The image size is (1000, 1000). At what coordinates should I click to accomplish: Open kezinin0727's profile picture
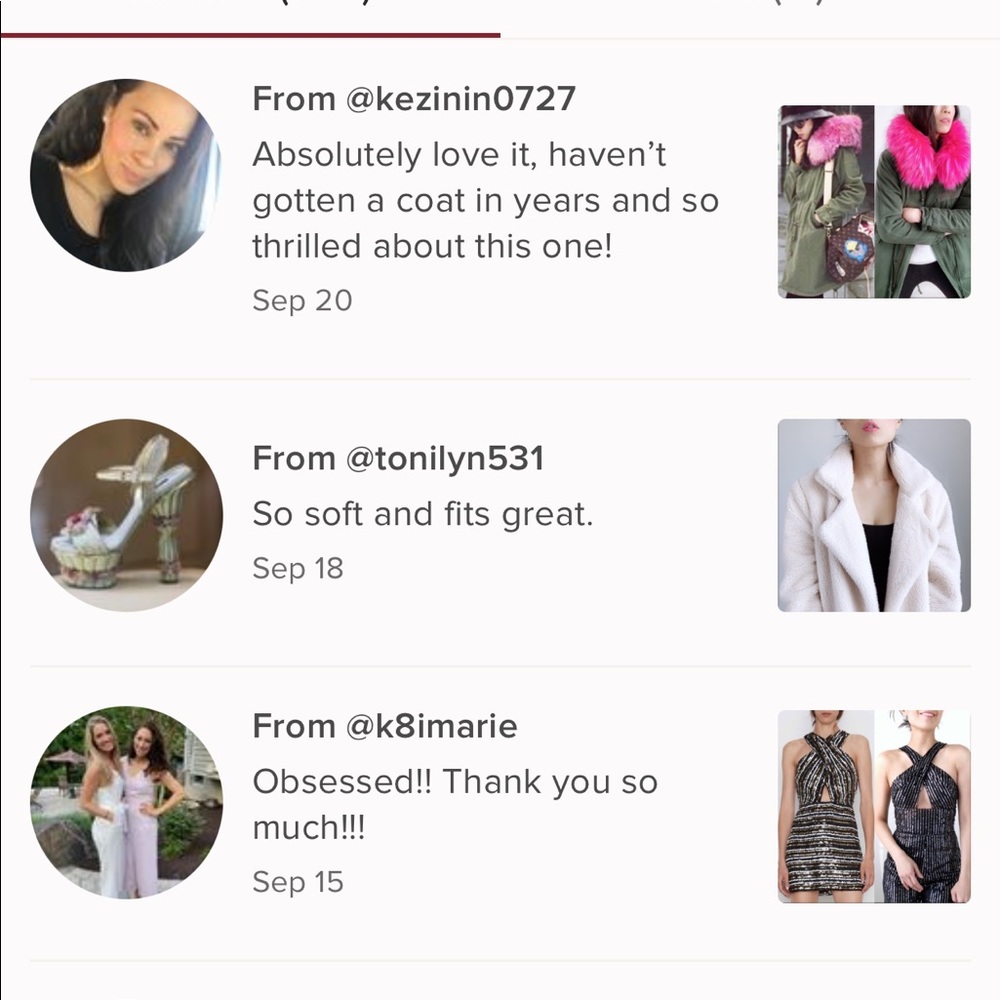point(126,175)
